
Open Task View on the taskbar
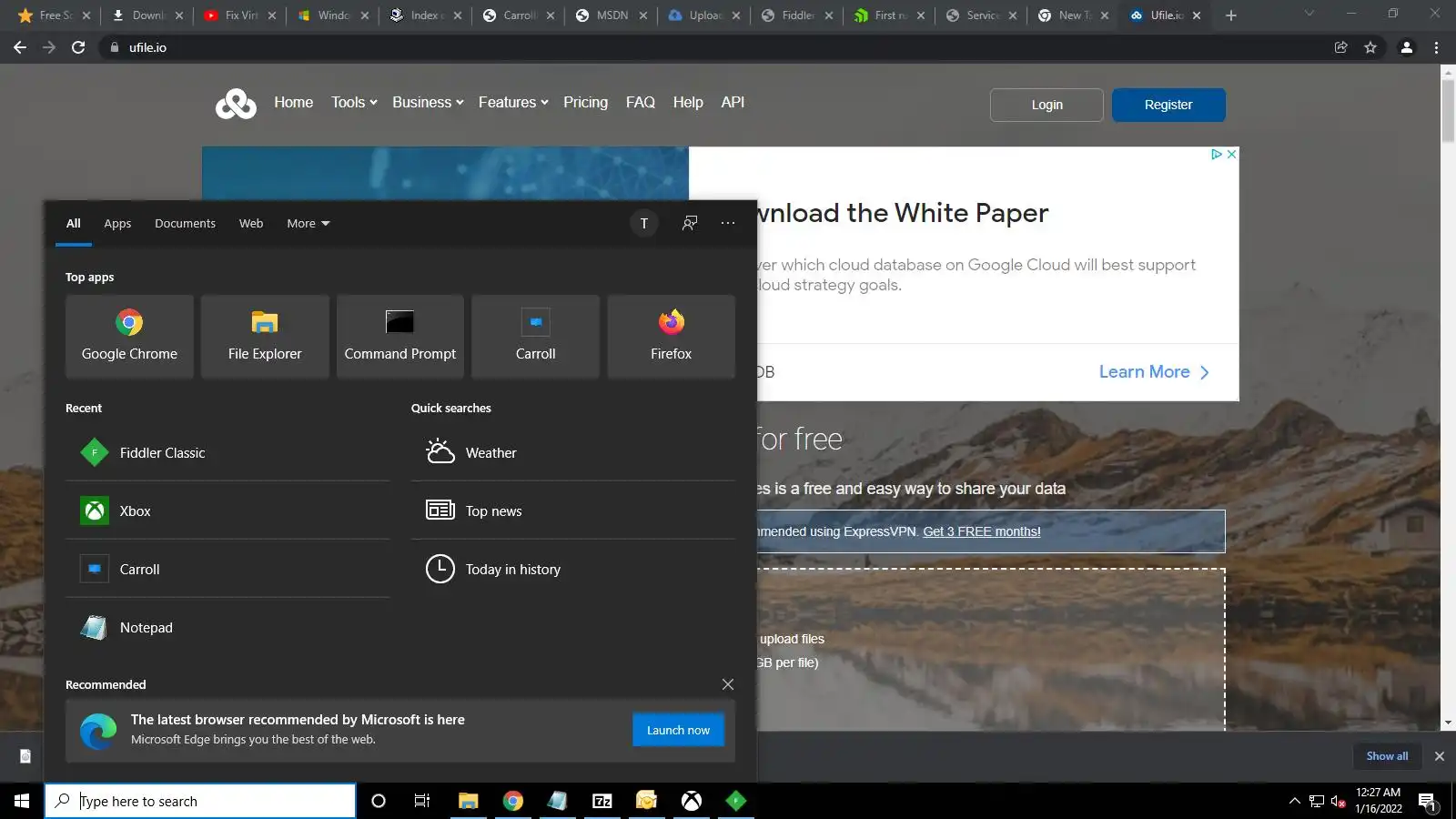click(x=422, y=801)
